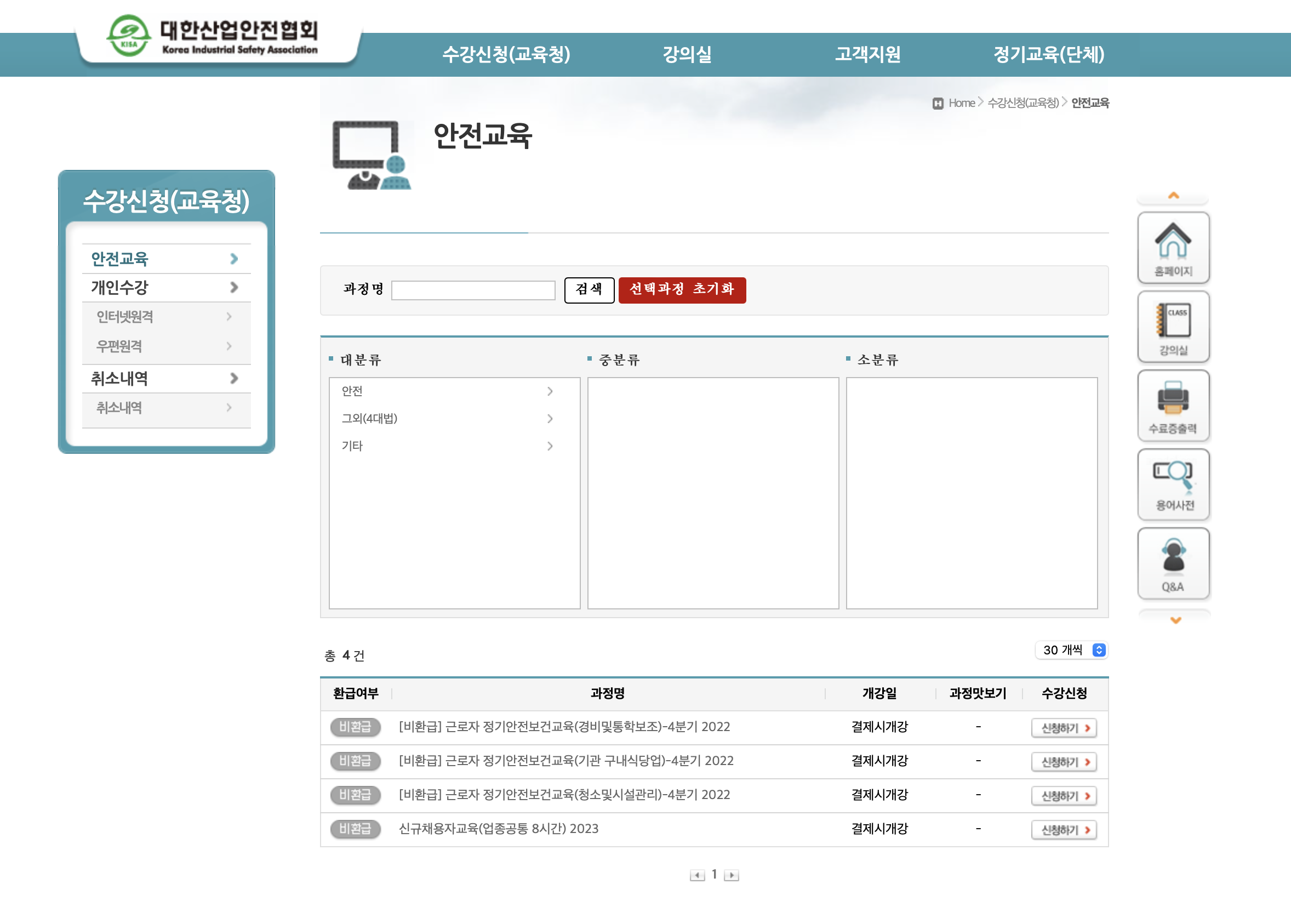Image resolution: width=1291 pixels, height=924 pixels.
Task: Click the 과정명 search input field
Action: (472, 290)
